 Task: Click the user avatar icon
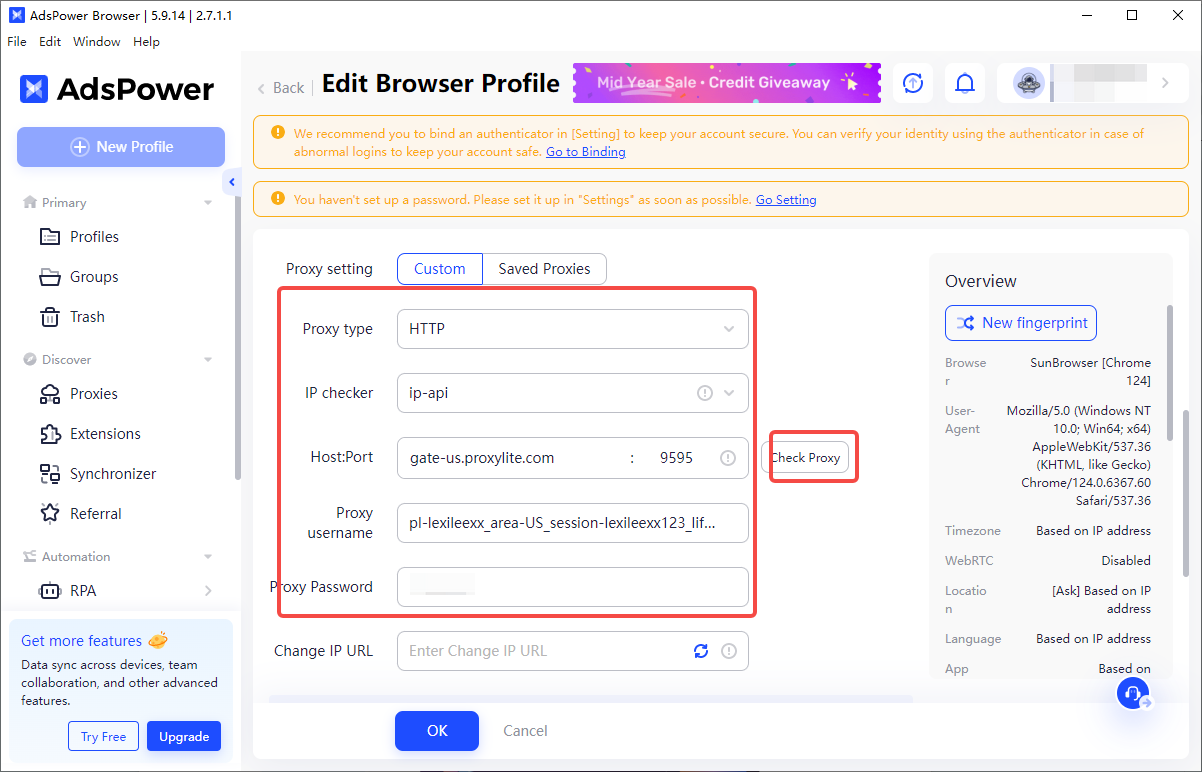[x=1029, y=83]
